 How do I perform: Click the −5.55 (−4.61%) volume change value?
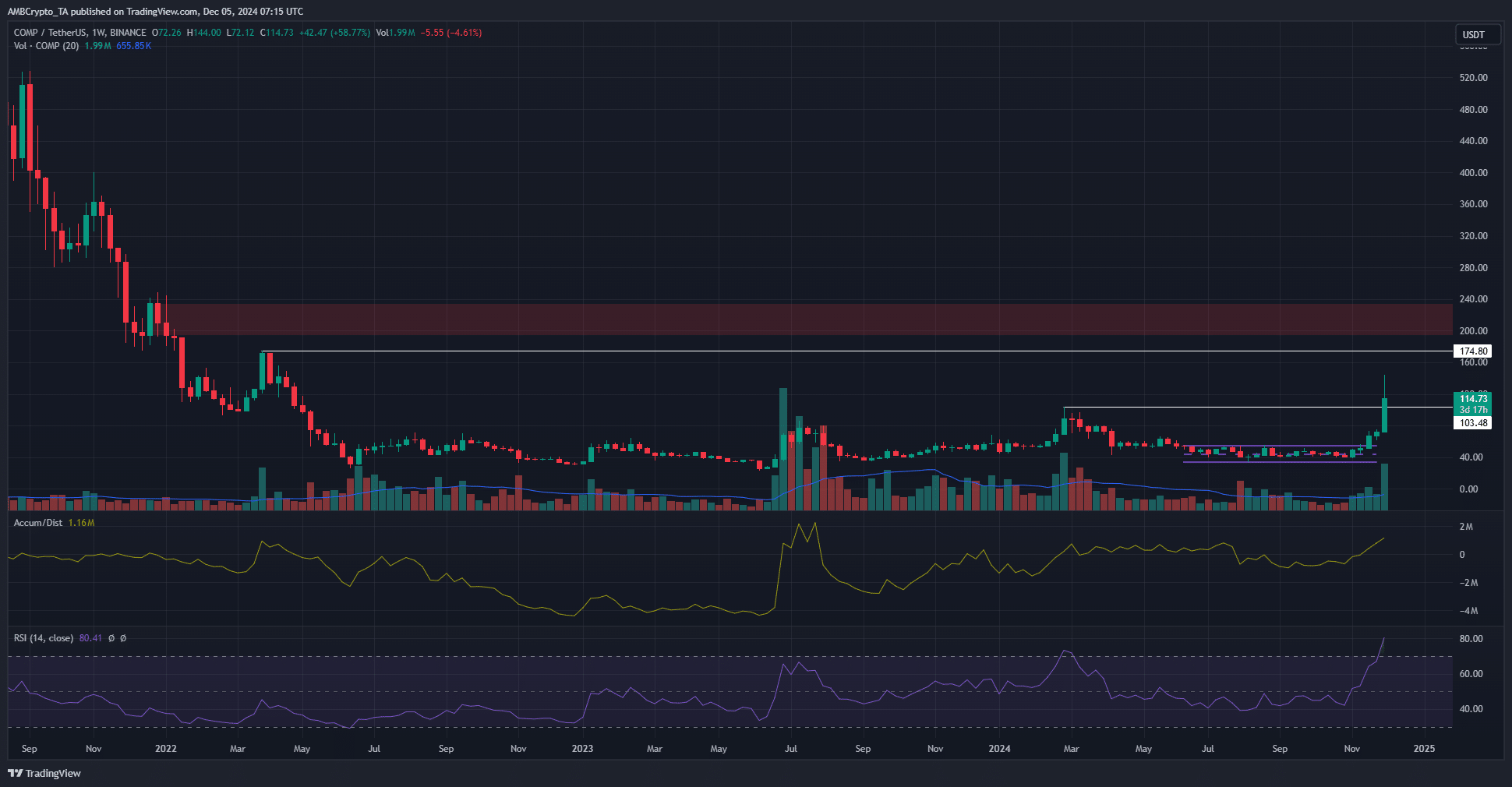451,33
